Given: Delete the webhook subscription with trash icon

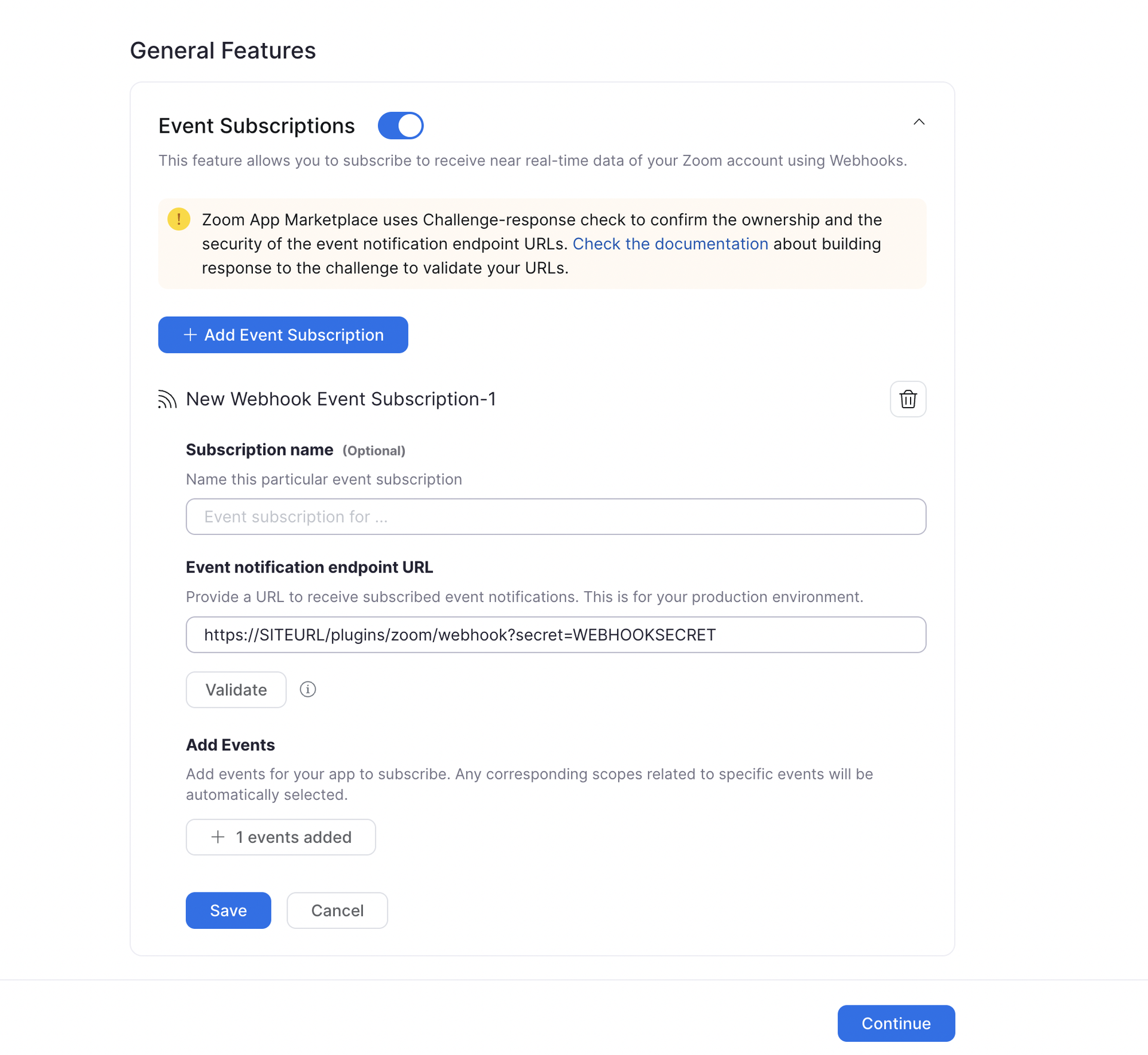Looking at the screenshot, I should (x=907, y=399).
